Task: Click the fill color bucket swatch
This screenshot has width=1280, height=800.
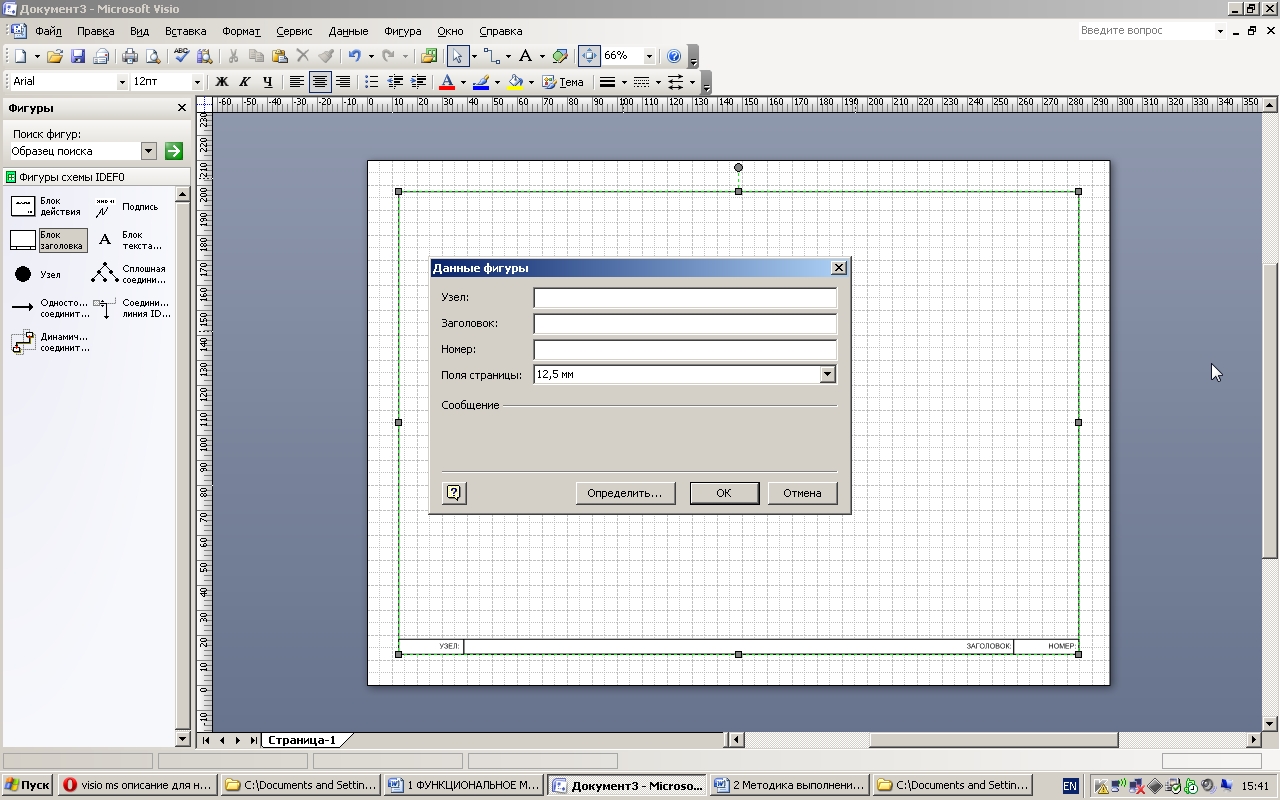Action: 515,82
